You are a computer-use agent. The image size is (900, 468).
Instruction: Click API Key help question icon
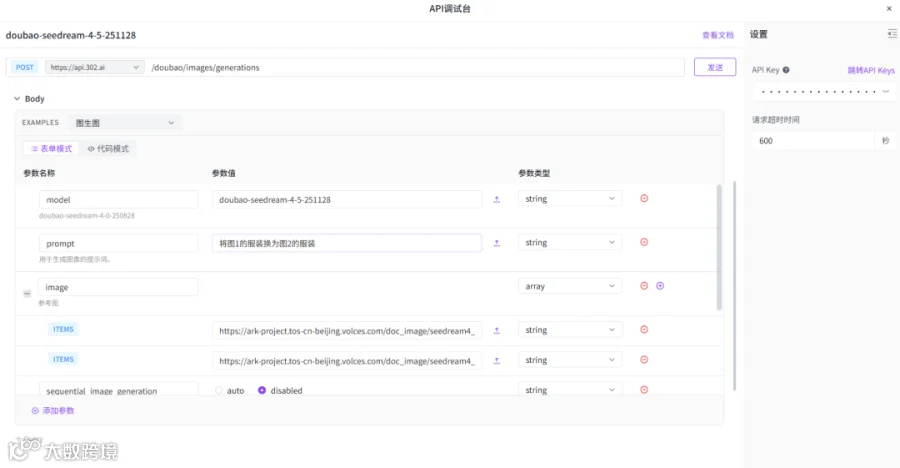pyautogui.click(x=786, y=70)
